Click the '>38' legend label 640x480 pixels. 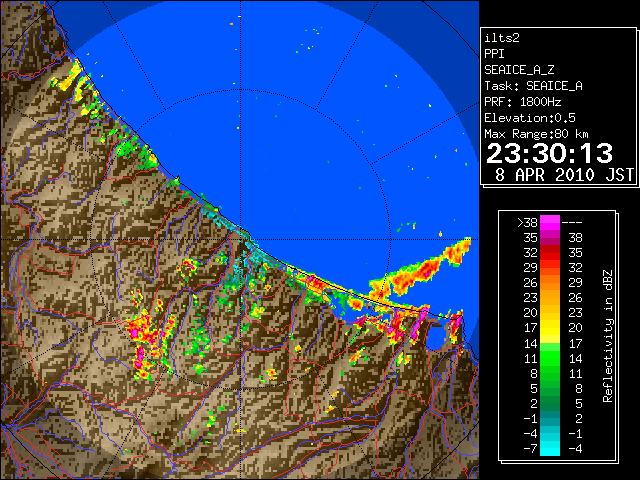click(x=527, y=223)
